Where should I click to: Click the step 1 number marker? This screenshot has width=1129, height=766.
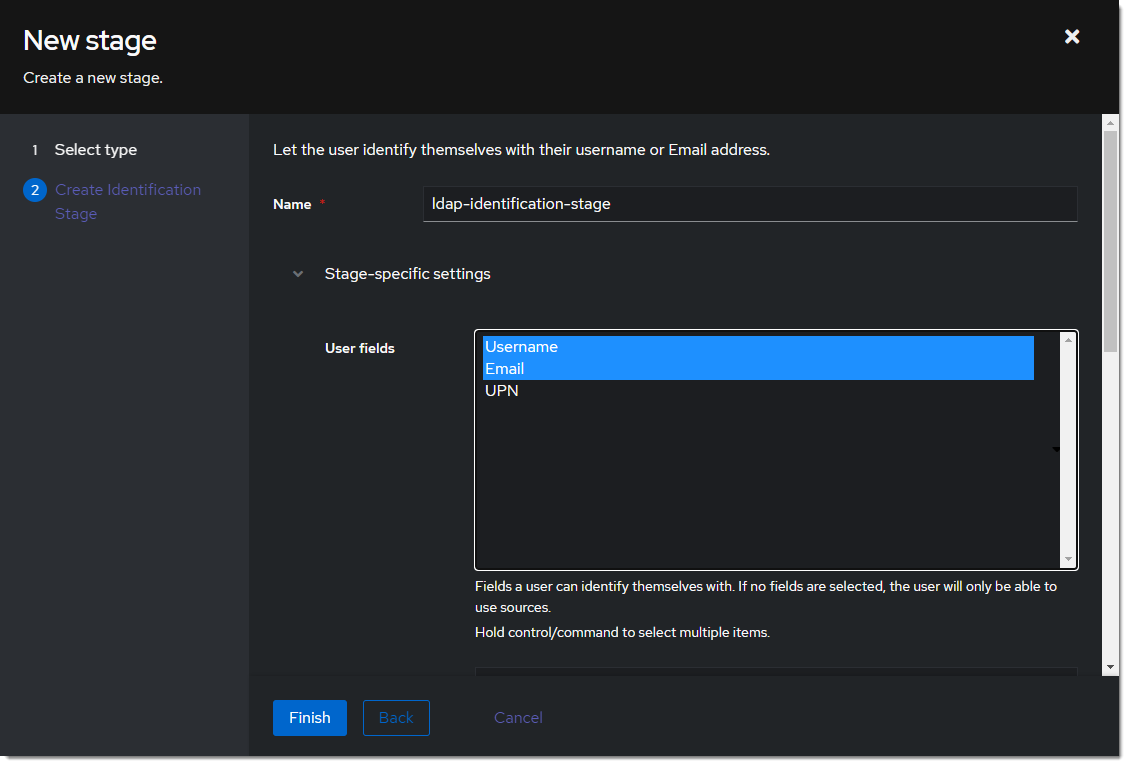point(34,149)
